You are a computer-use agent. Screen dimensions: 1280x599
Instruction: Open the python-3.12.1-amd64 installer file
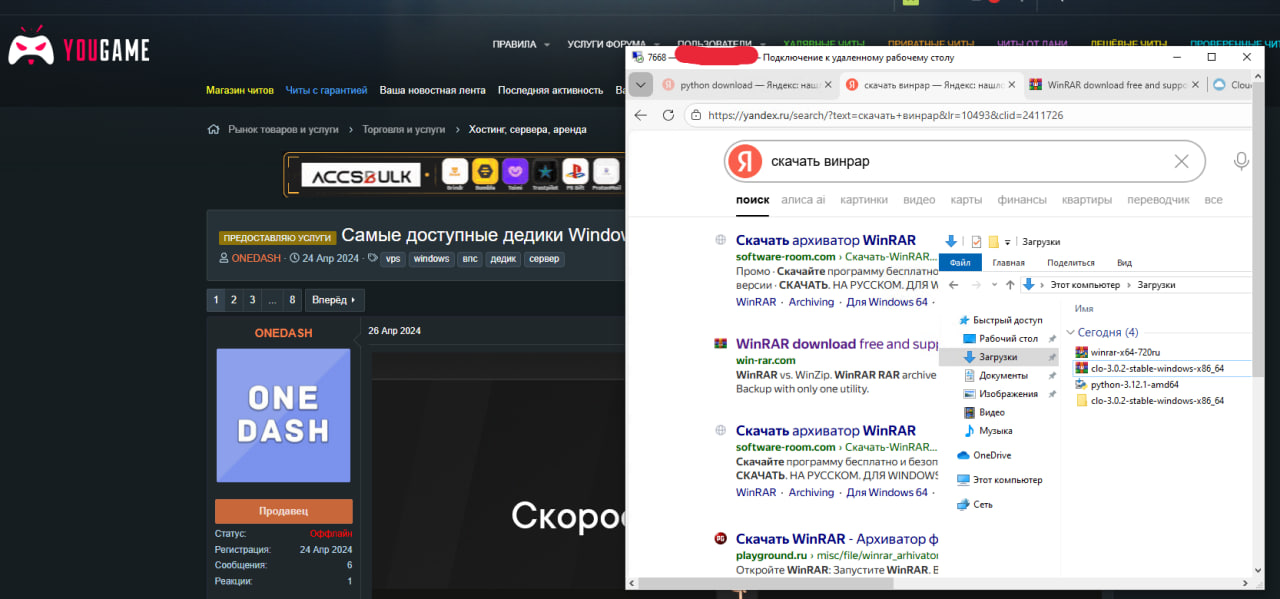coord(1134,384)
